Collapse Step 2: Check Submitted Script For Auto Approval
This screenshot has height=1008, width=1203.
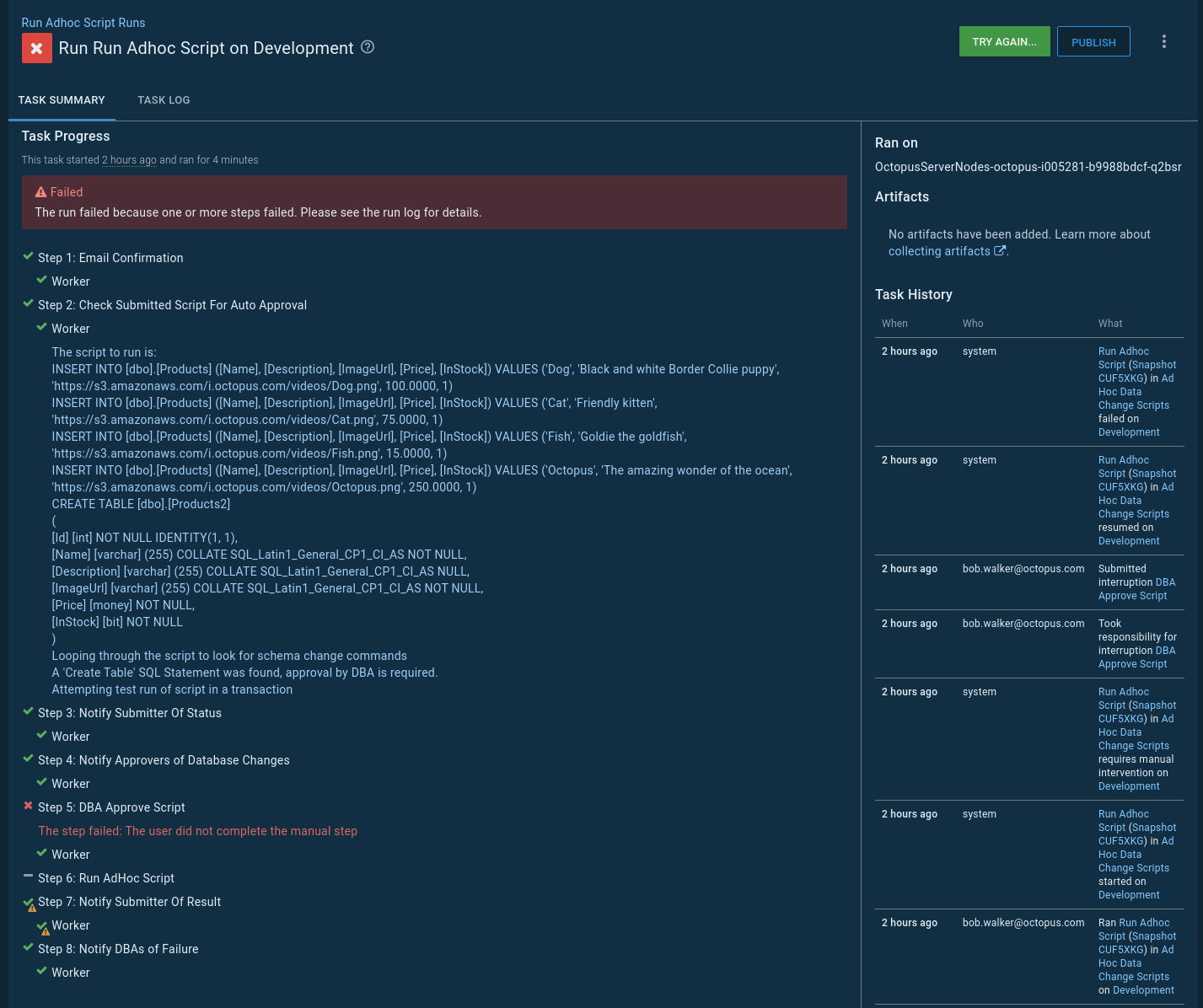[x=172, y=305]
